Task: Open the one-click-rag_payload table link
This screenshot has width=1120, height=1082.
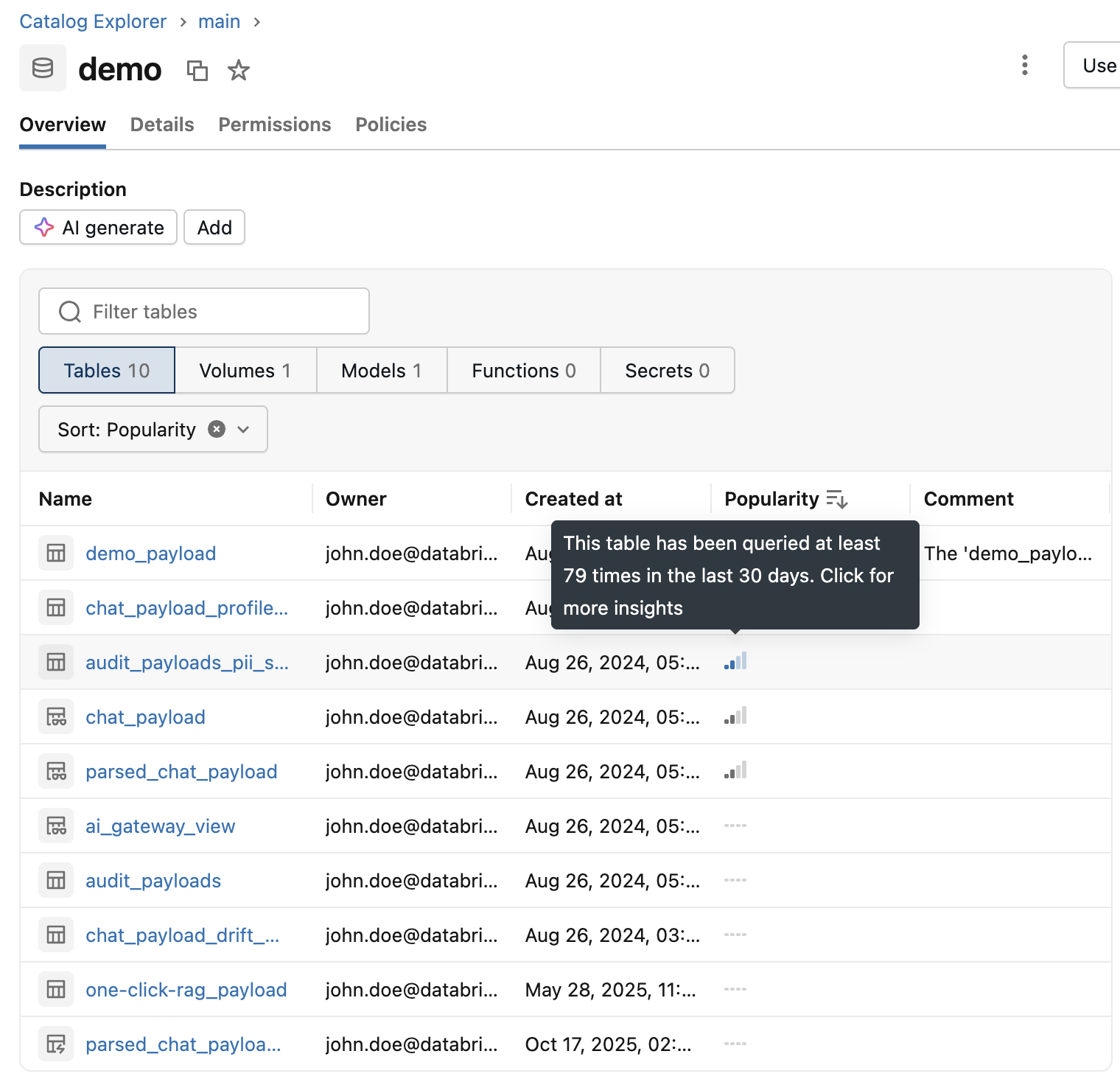Action: 186,990
